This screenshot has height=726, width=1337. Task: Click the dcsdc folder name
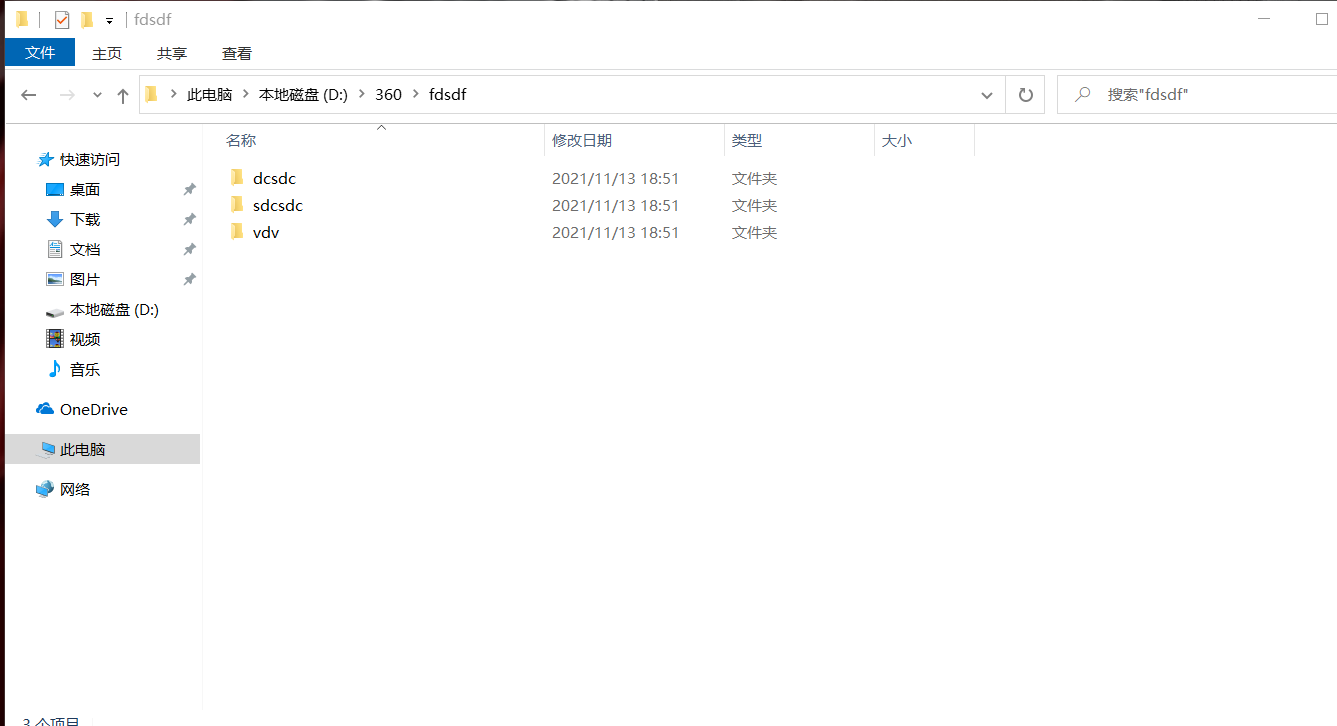274,178
